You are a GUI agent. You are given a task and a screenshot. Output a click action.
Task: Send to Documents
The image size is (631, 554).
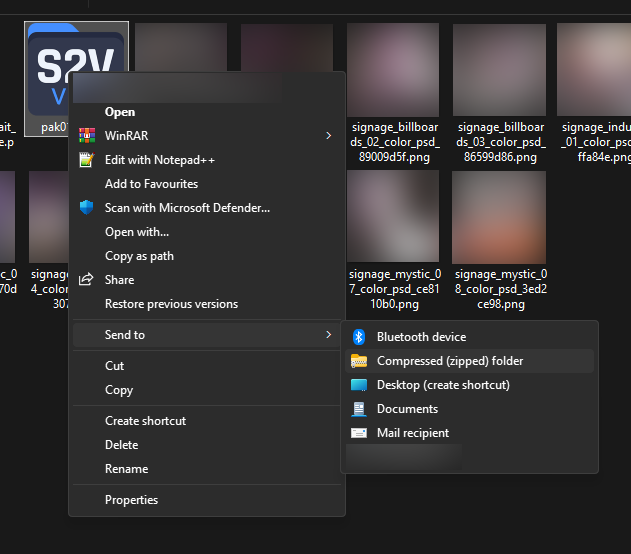coord(469,409)
